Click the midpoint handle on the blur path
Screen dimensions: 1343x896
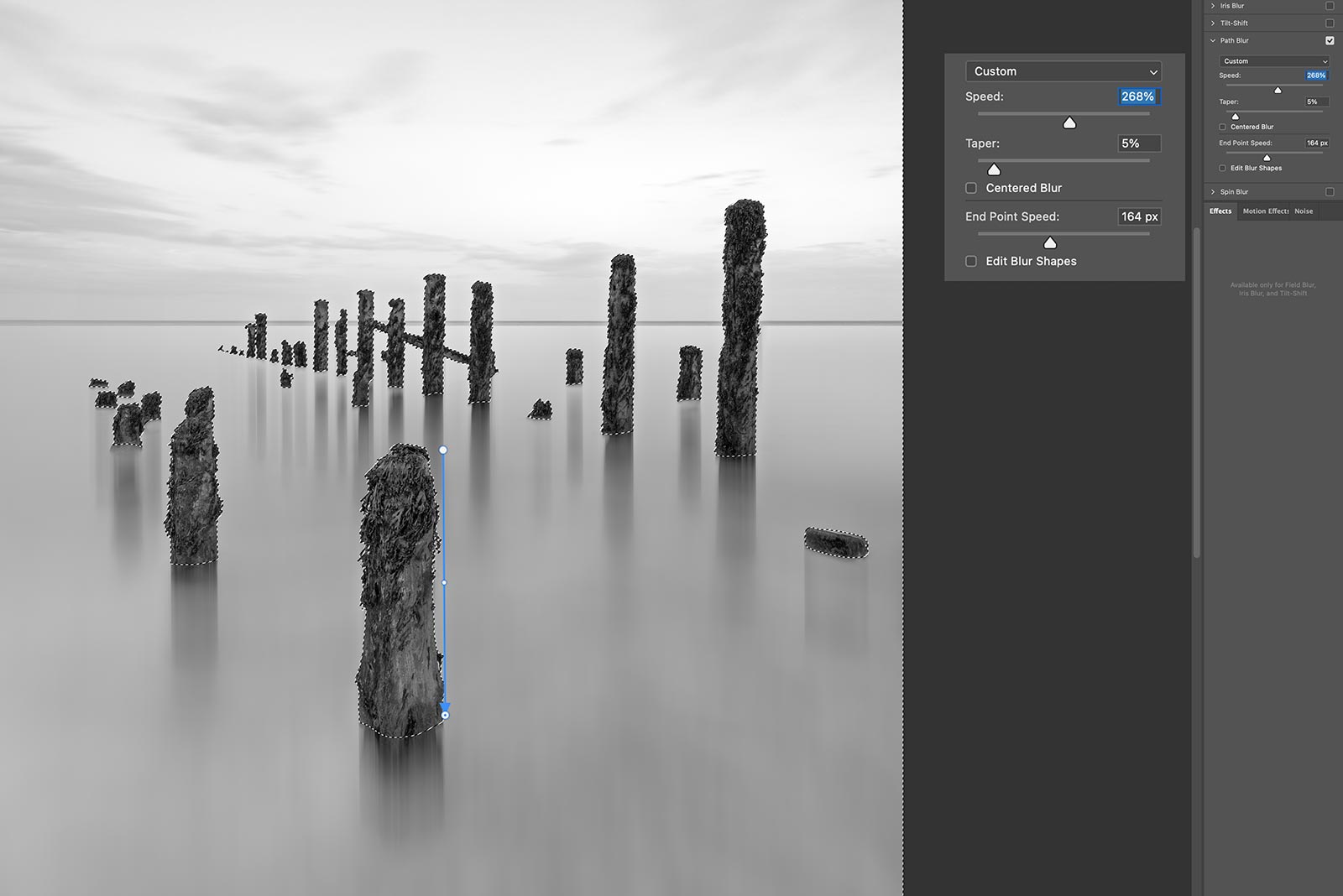(444, 582)
